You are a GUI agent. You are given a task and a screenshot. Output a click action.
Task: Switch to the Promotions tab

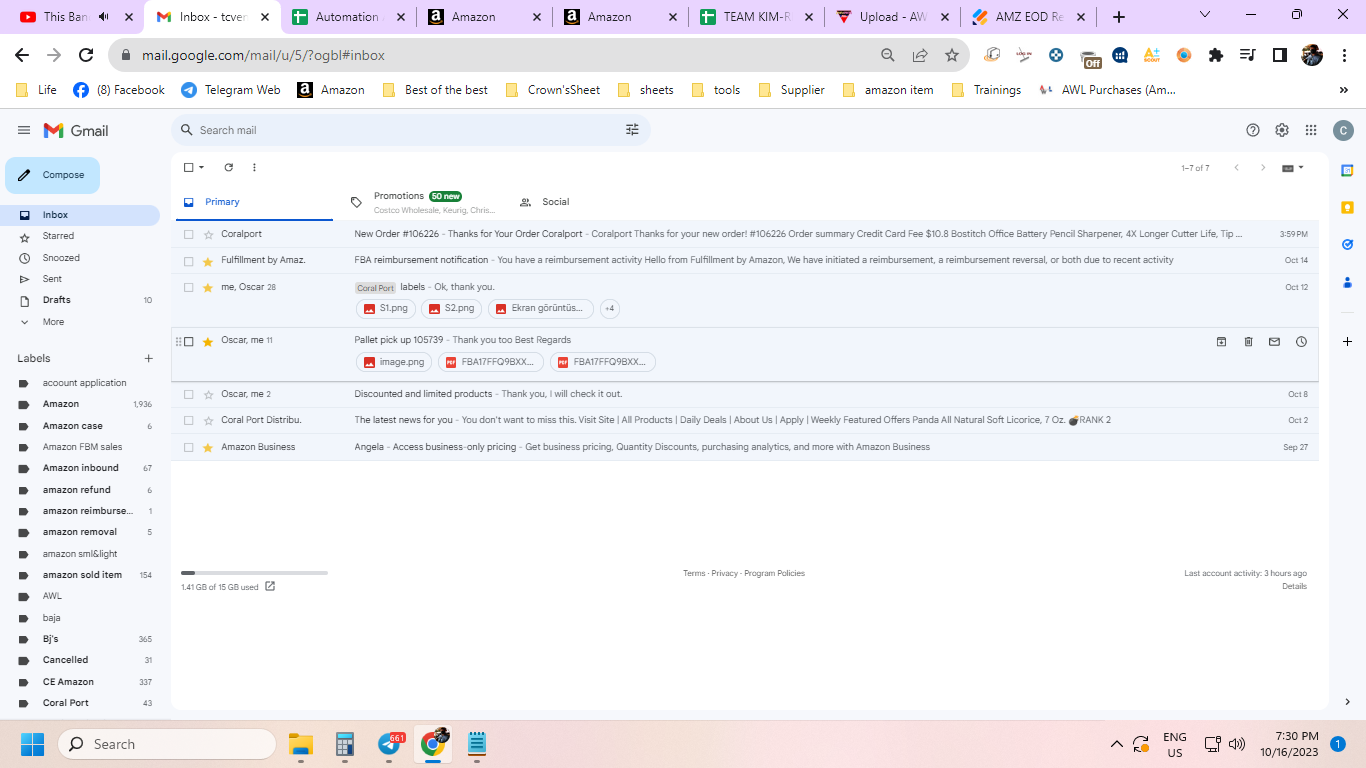422,202
